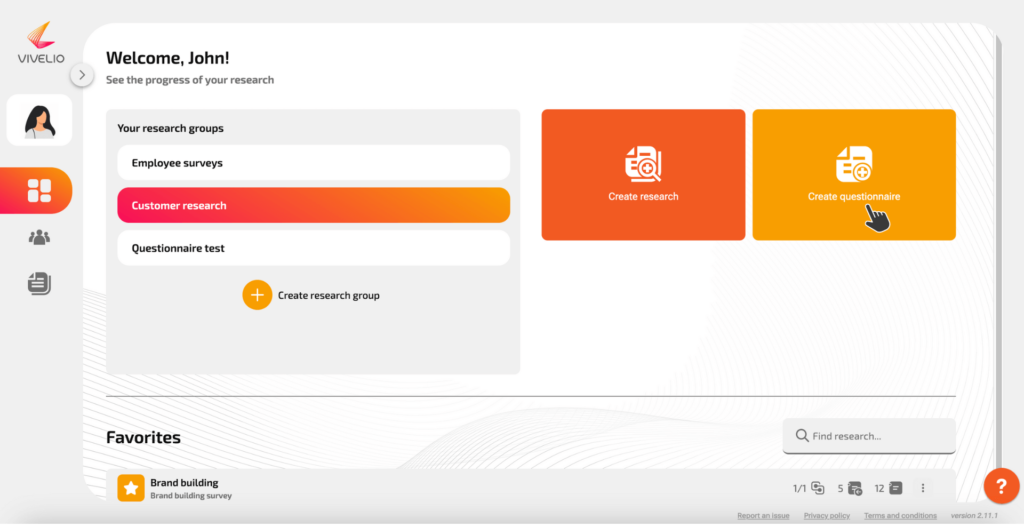
Task: Open the Report an issue link
Action: click(763, 516)
